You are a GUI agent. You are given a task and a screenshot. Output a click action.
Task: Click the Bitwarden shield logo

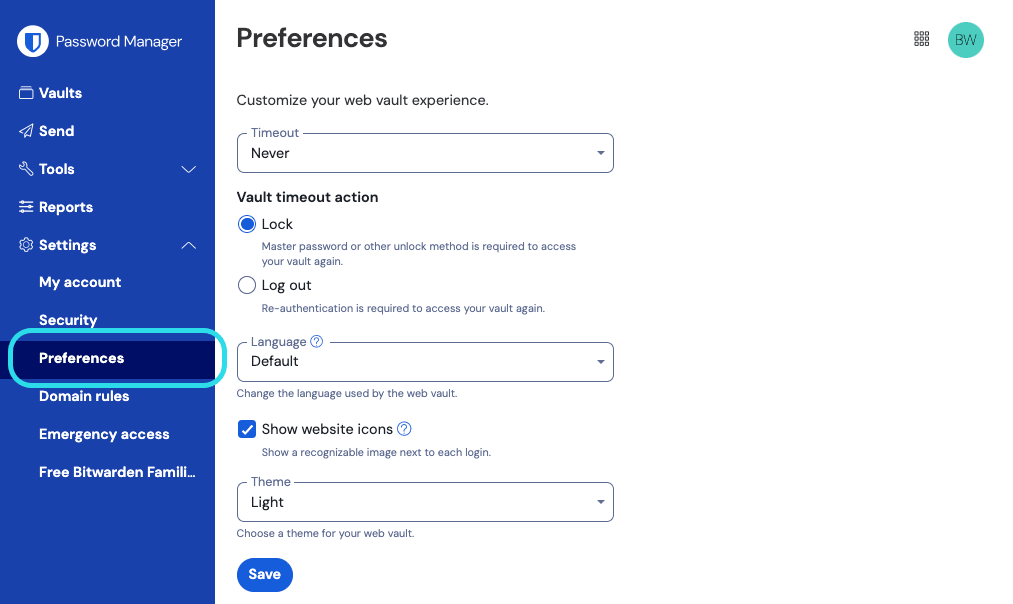point(33,41)
